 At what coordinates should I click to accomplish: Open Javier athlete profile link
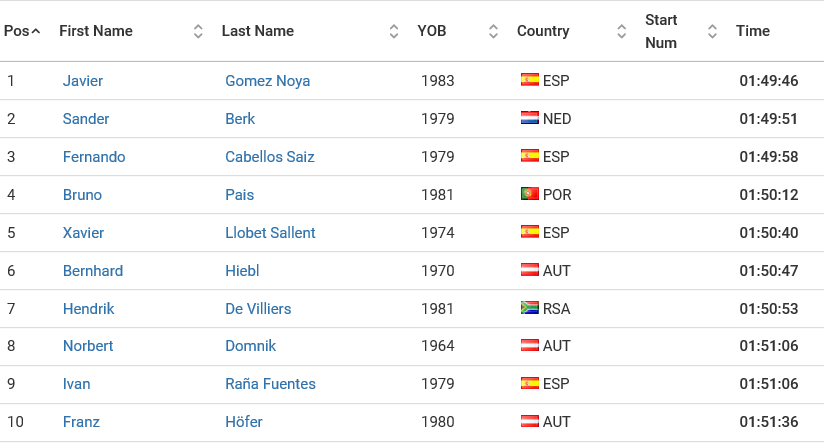pyautogui.click(x=83, y=81)
